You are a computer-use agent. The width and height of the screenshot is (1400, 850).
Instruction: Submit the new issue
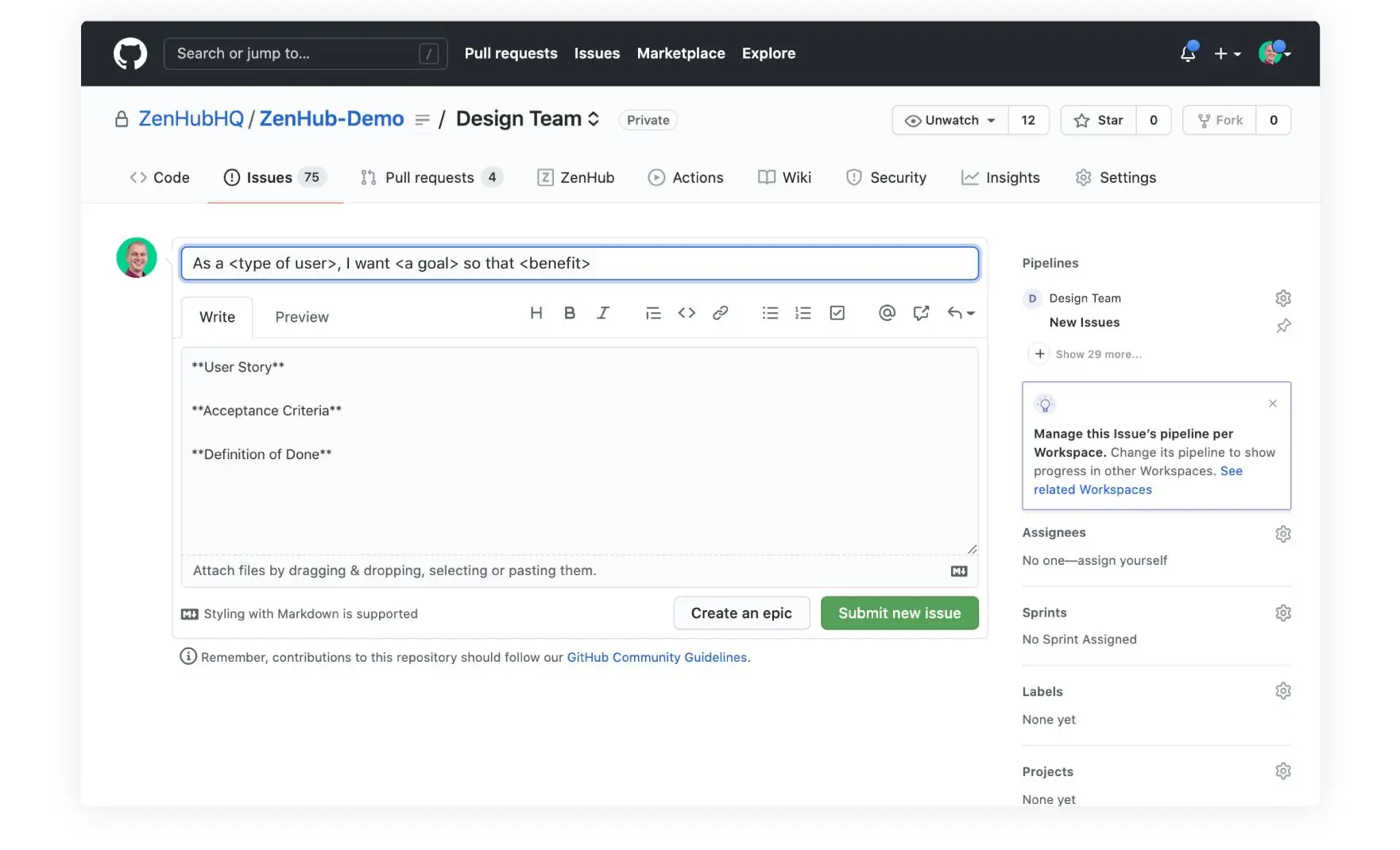tap(899, 613)
